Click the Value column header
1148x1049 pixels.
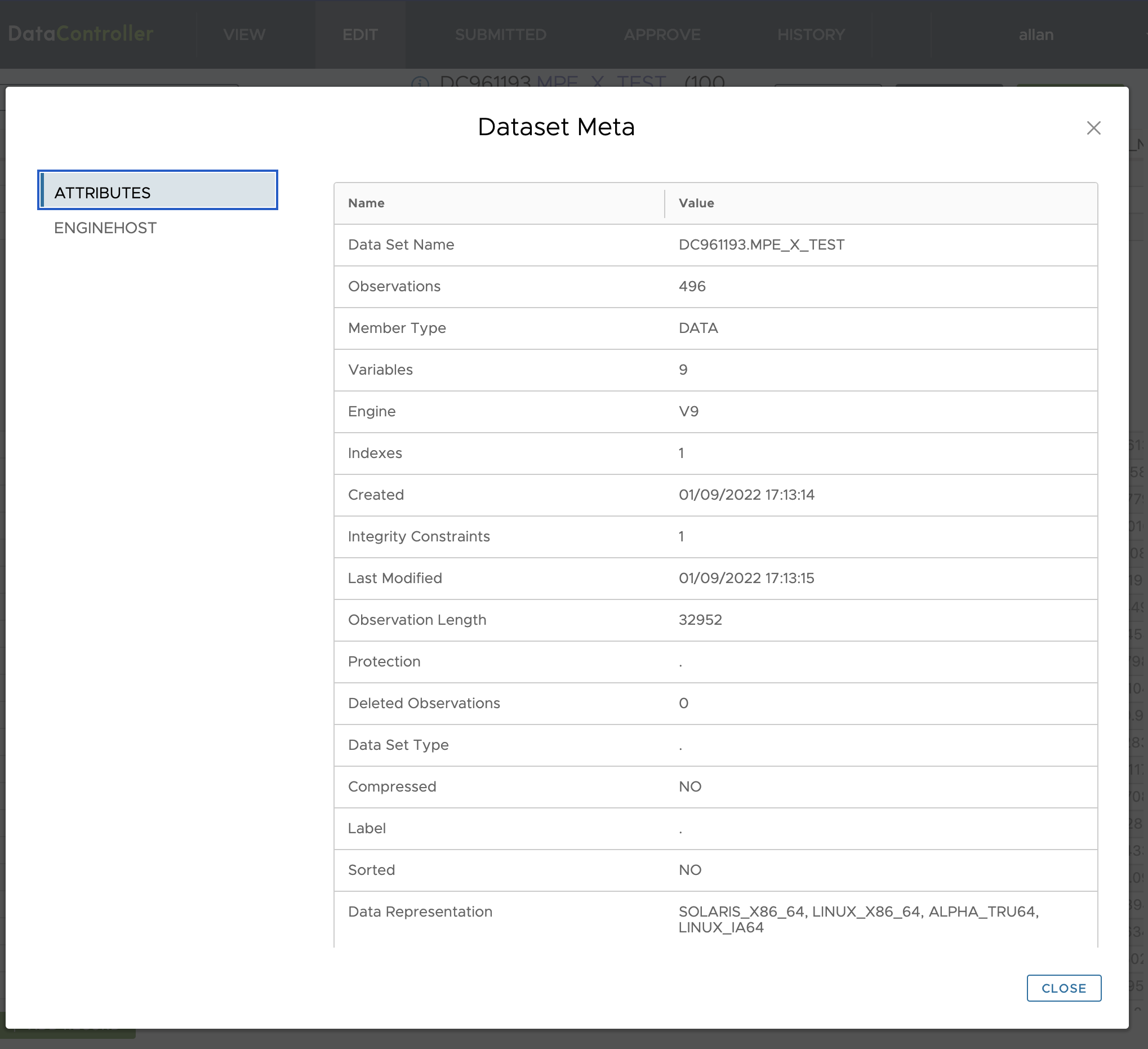pyautogui.click(x=696, y=203)
